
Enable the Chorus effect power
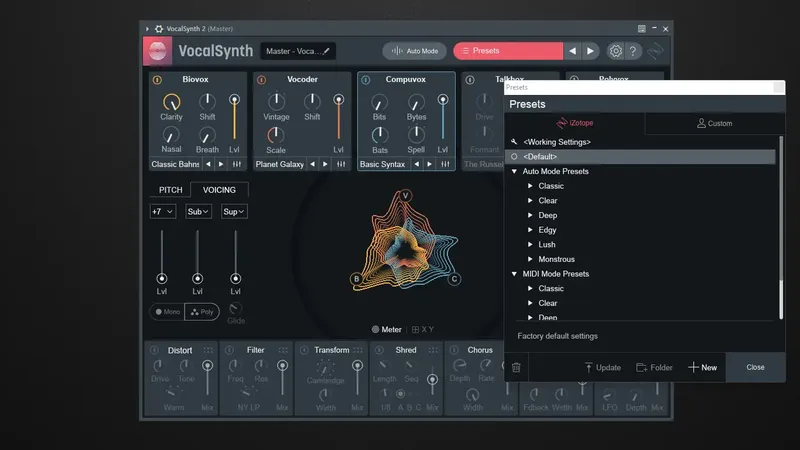coord(454,350)
